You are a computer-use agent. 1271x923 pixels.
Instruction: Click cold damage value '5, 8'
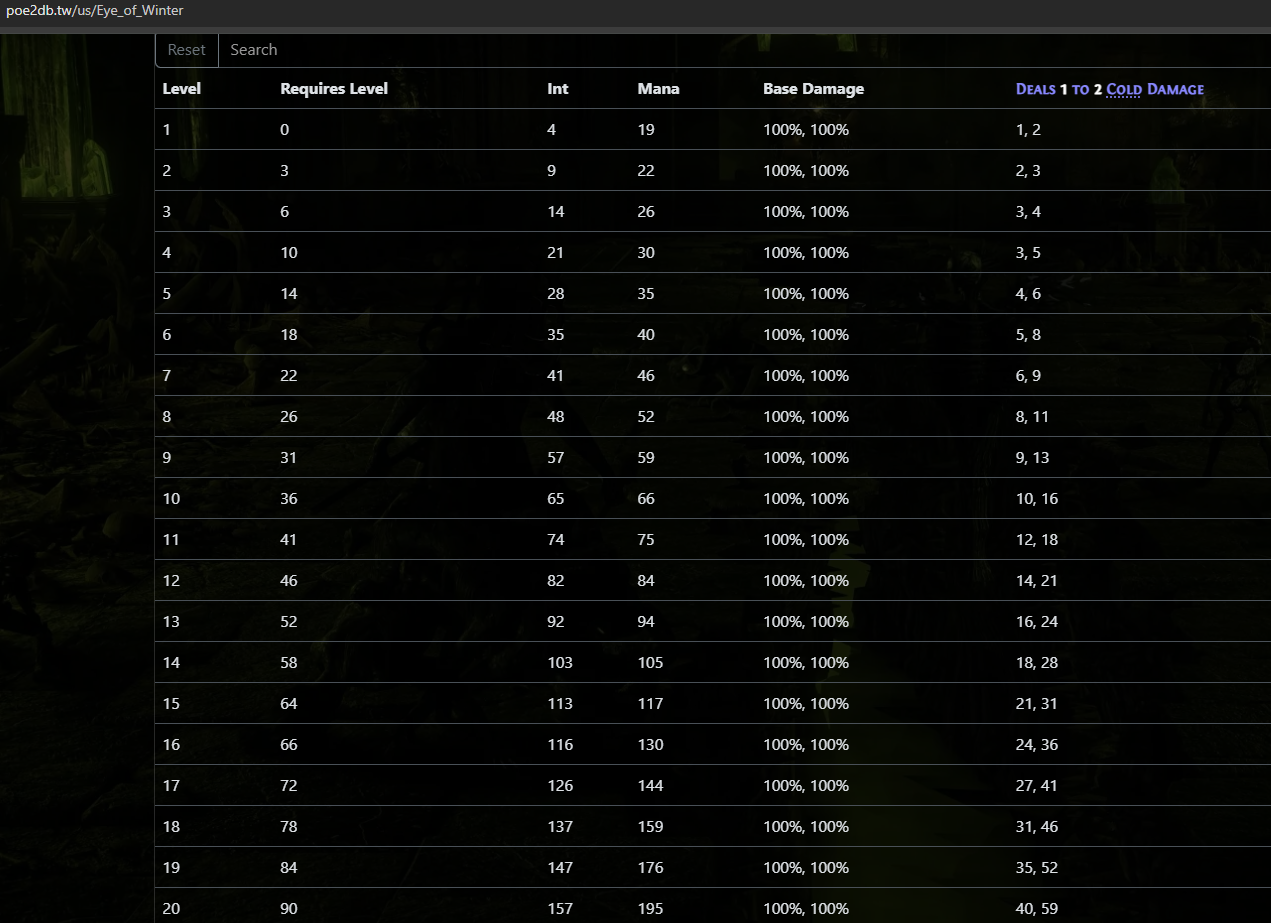pyautogui.click(x=1028, y=335)
